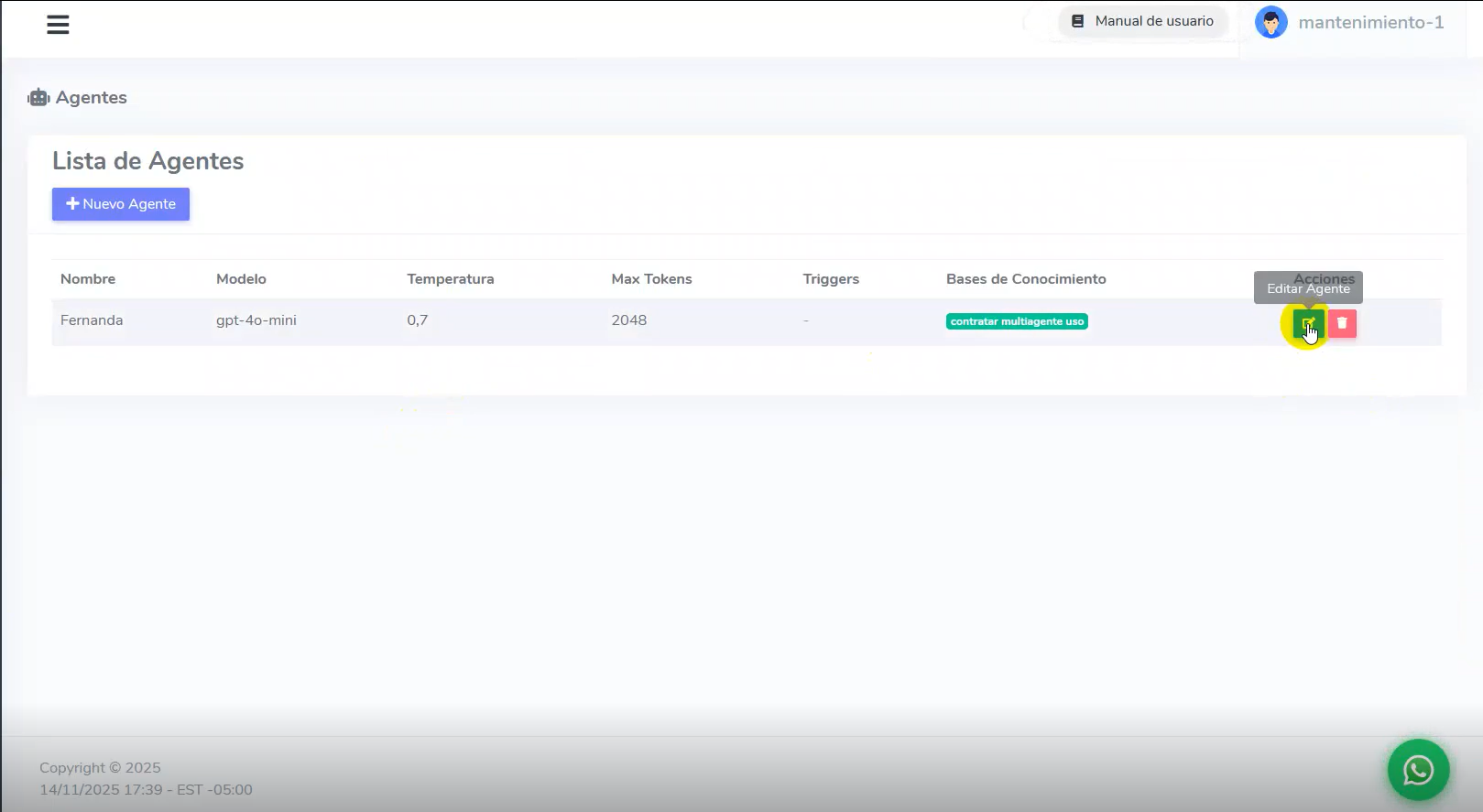Edit the Fernanda agent with green icon
This screenshot has height=812, width=1483.
click(1308, 323)
